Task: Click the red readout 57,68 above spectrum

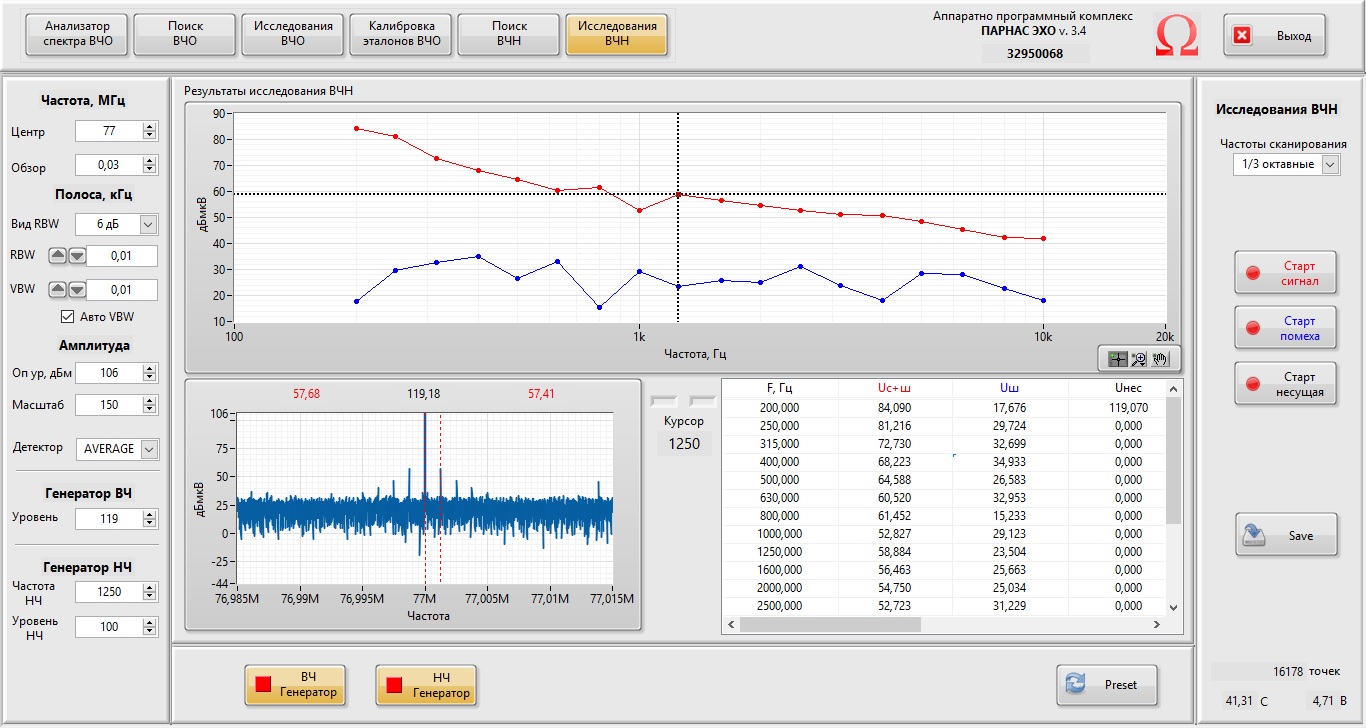Action: point(307,394)
